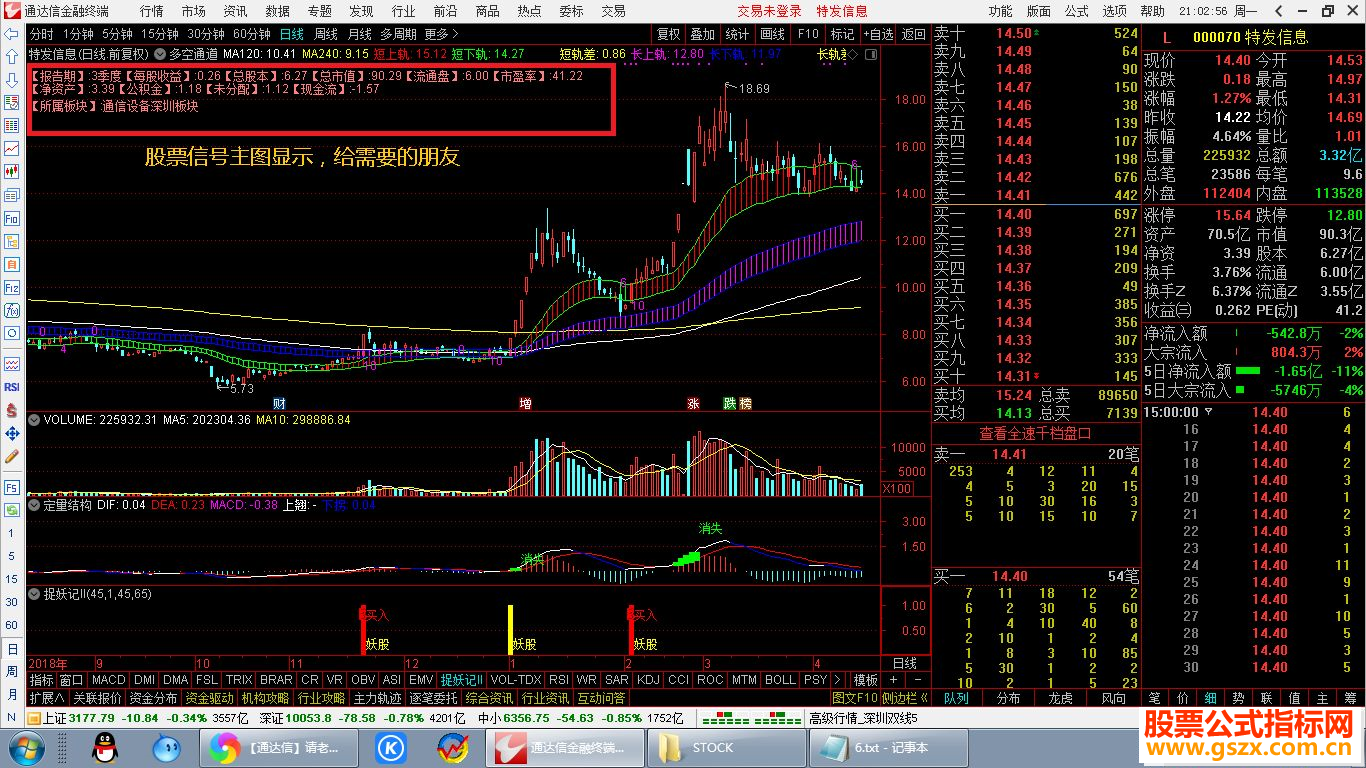The height and width of the screenshot is (768, 1366).
Task: Open the 定量结构 indicator dropdown
Action: [35, 506]
